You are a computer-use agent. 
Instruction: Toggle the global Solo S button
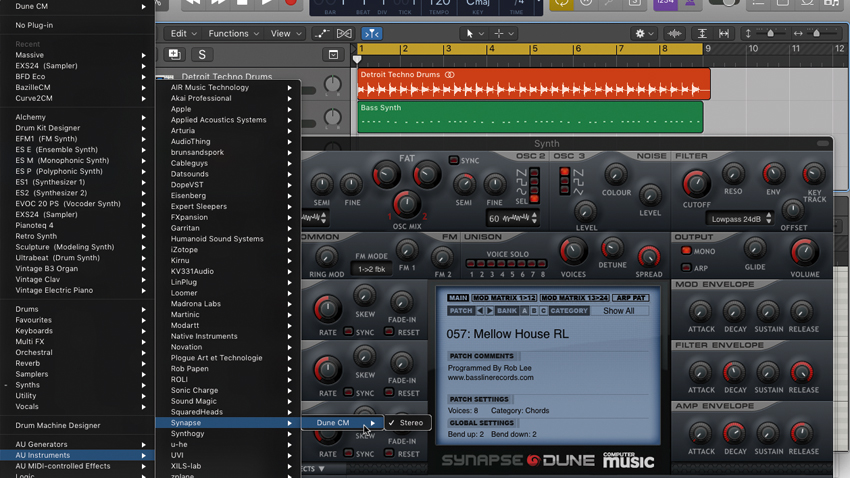click(202, 54)
